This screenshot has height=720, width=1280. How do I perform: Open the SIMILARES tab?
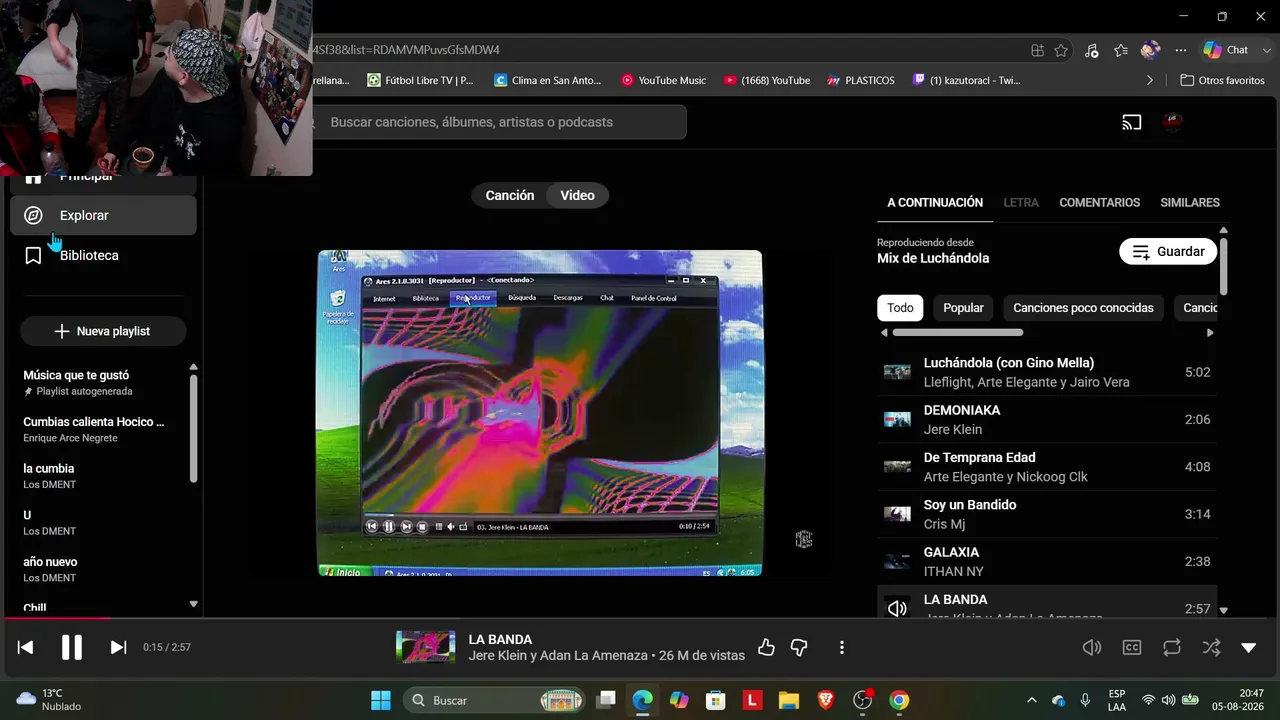click(x=1190, y=202)
